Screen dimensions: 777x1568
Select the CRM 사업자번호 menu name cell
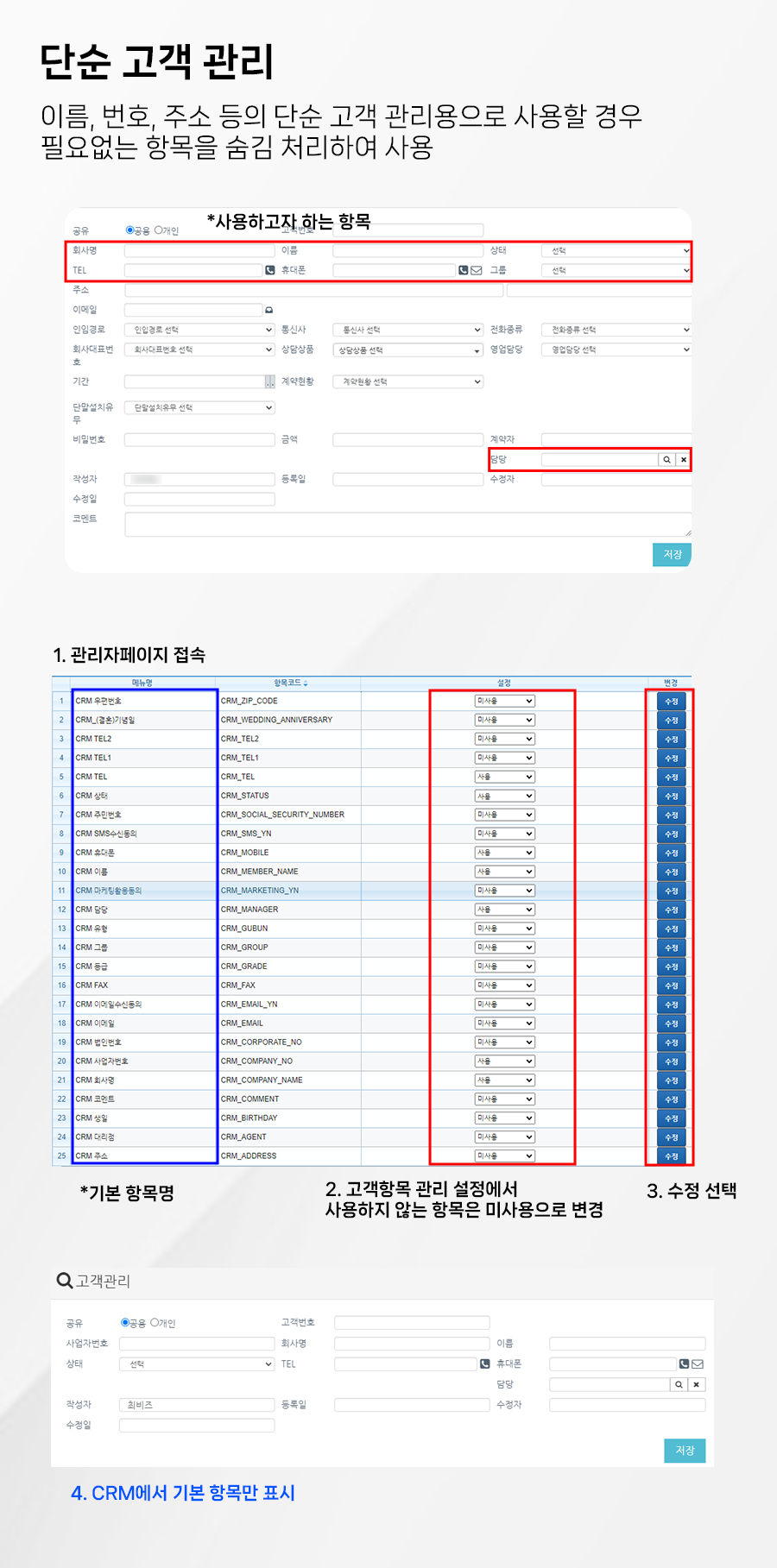click(x=102, y=1061)
